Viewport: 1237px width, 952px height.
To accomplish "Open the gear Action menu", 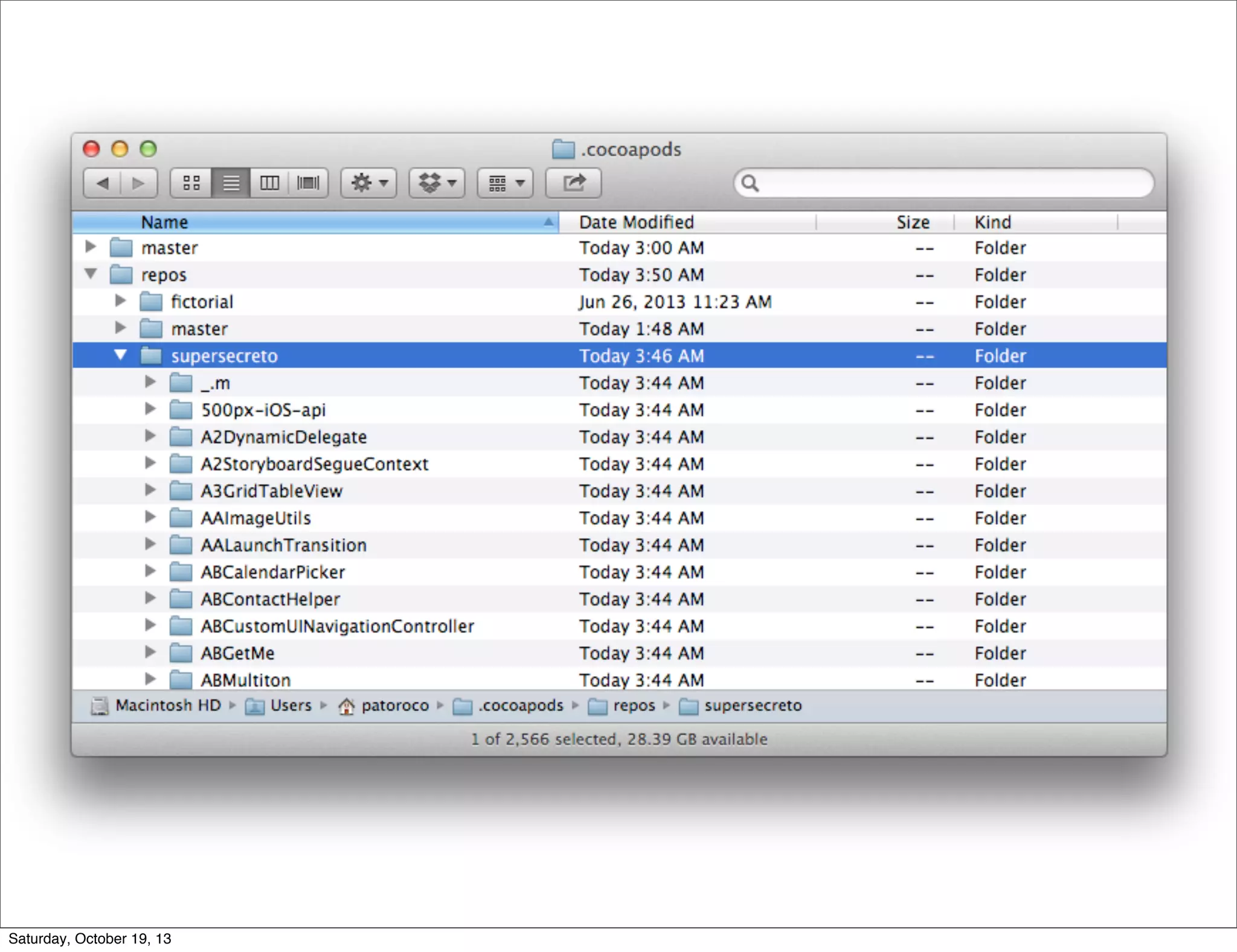I will point(369,183).
